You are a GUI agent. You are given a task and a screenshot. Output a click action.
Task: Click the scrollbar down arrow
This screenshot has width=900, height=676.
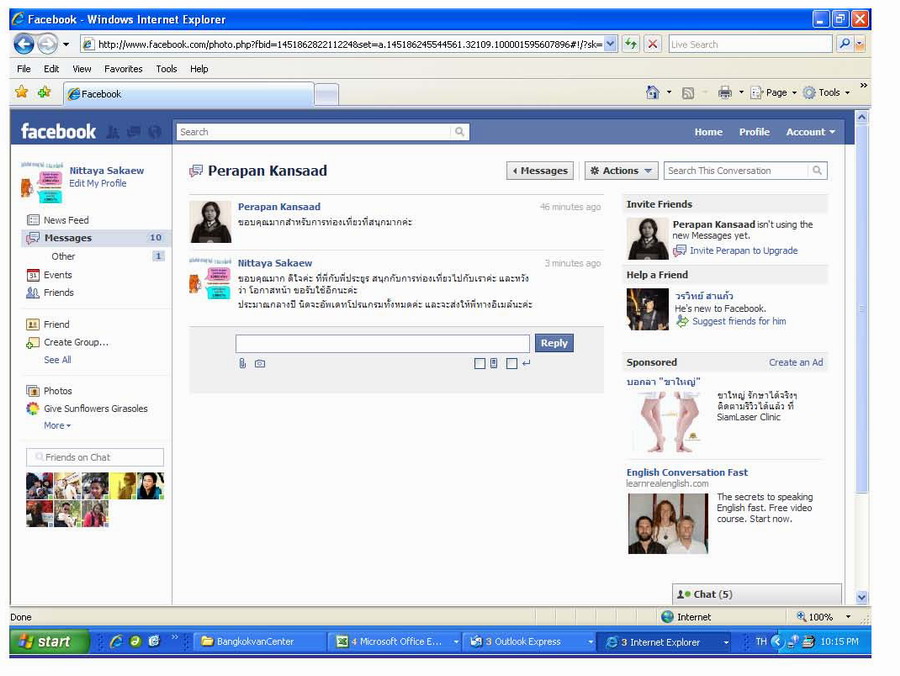coord(862,597)
